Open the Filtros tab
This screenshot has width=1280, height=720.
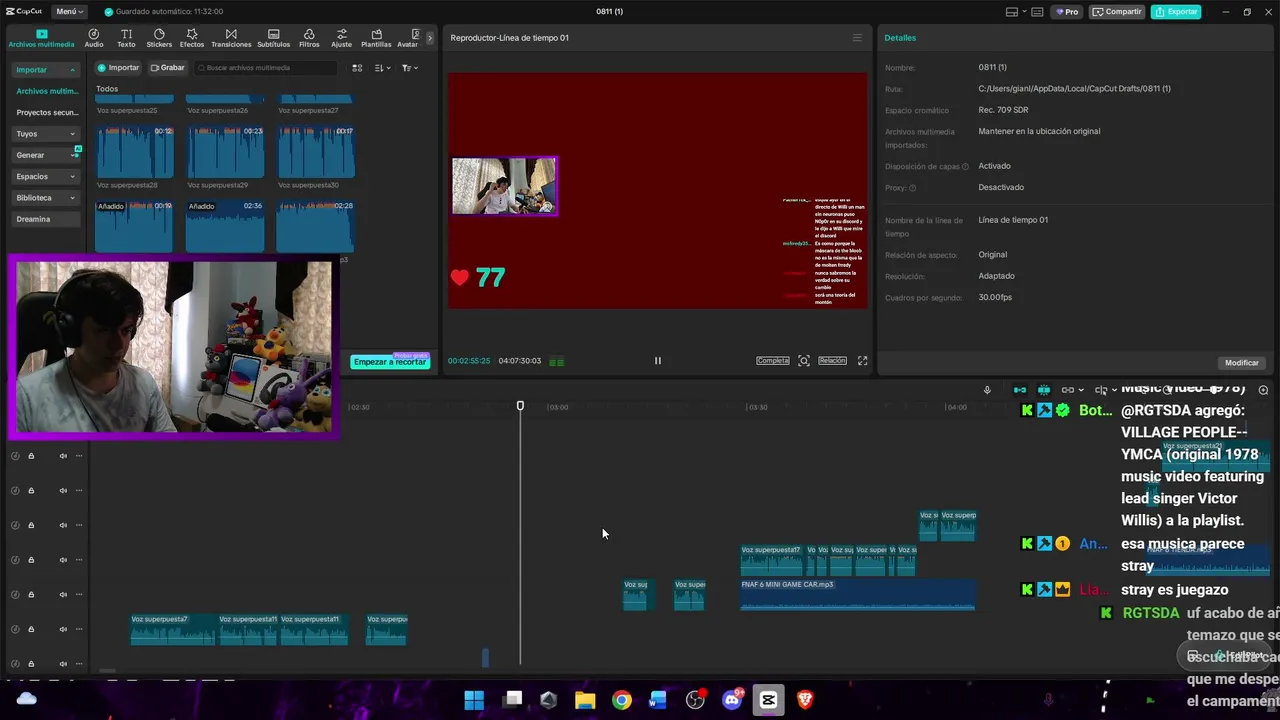point(309,38)
